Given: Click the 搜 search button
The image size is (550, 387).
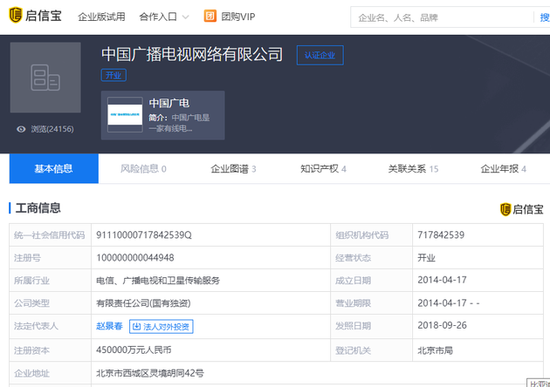Looking at the screenshot, I should tap(544, 17).
